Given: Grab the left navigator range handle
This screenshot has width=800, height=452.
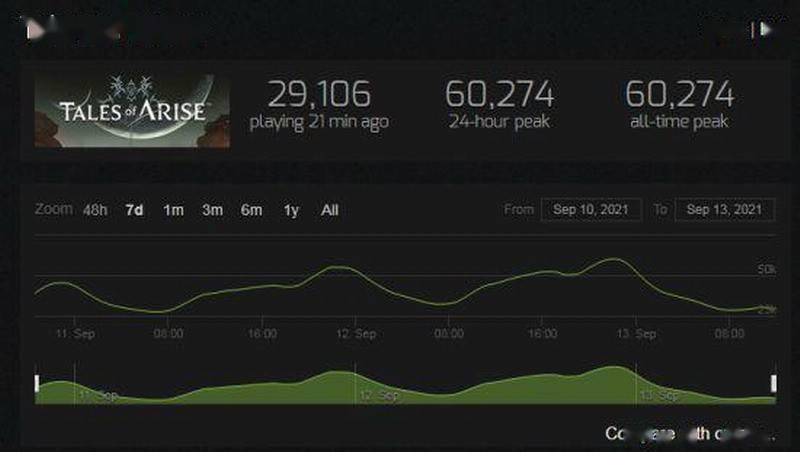Looking at the screenshot, I should click(37, 383).
